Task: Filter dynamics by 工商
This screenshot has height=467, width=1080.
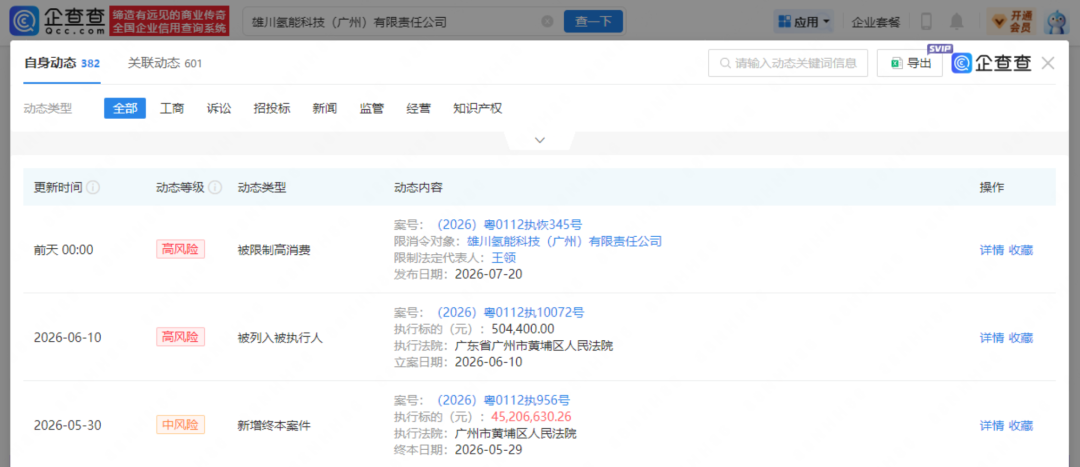Action: point(172,108)
